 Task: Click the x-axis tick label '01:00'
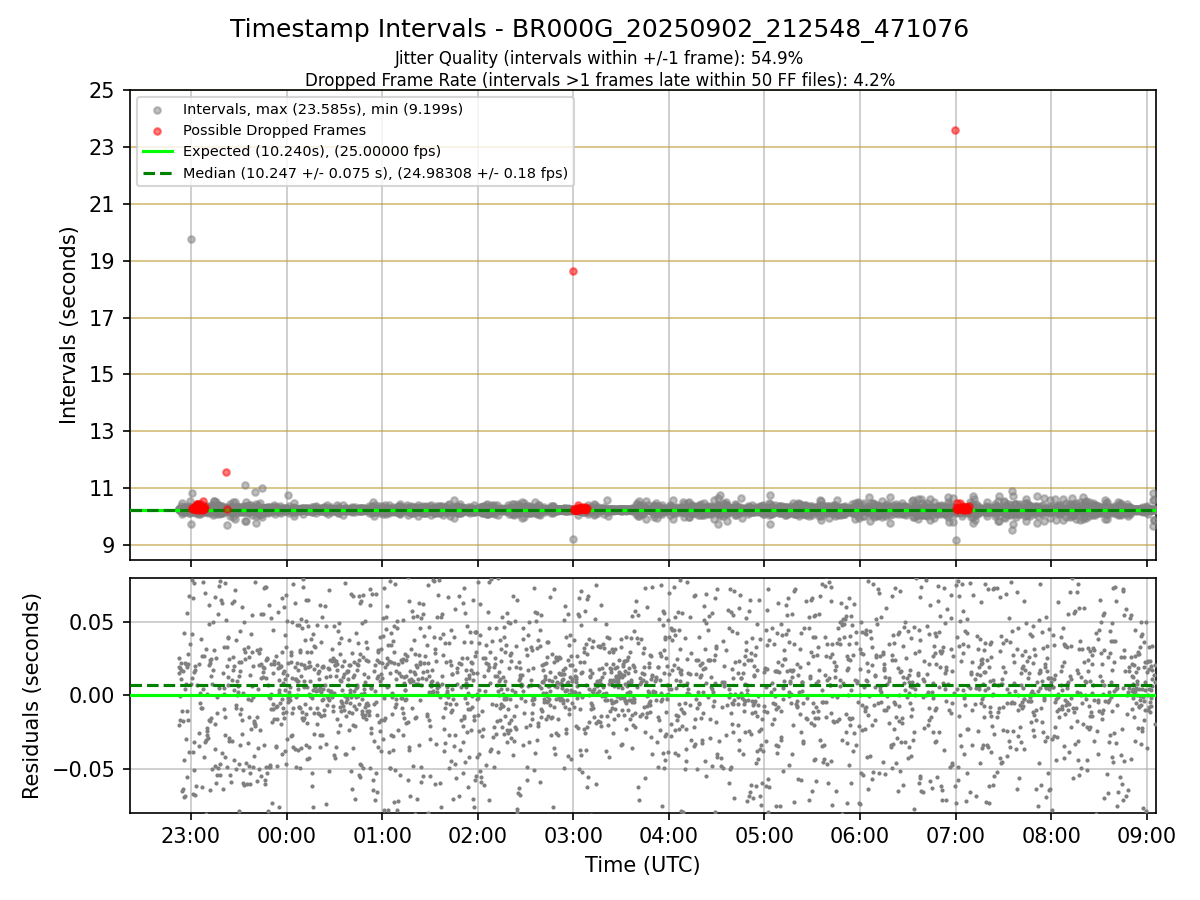pos(382,835)
